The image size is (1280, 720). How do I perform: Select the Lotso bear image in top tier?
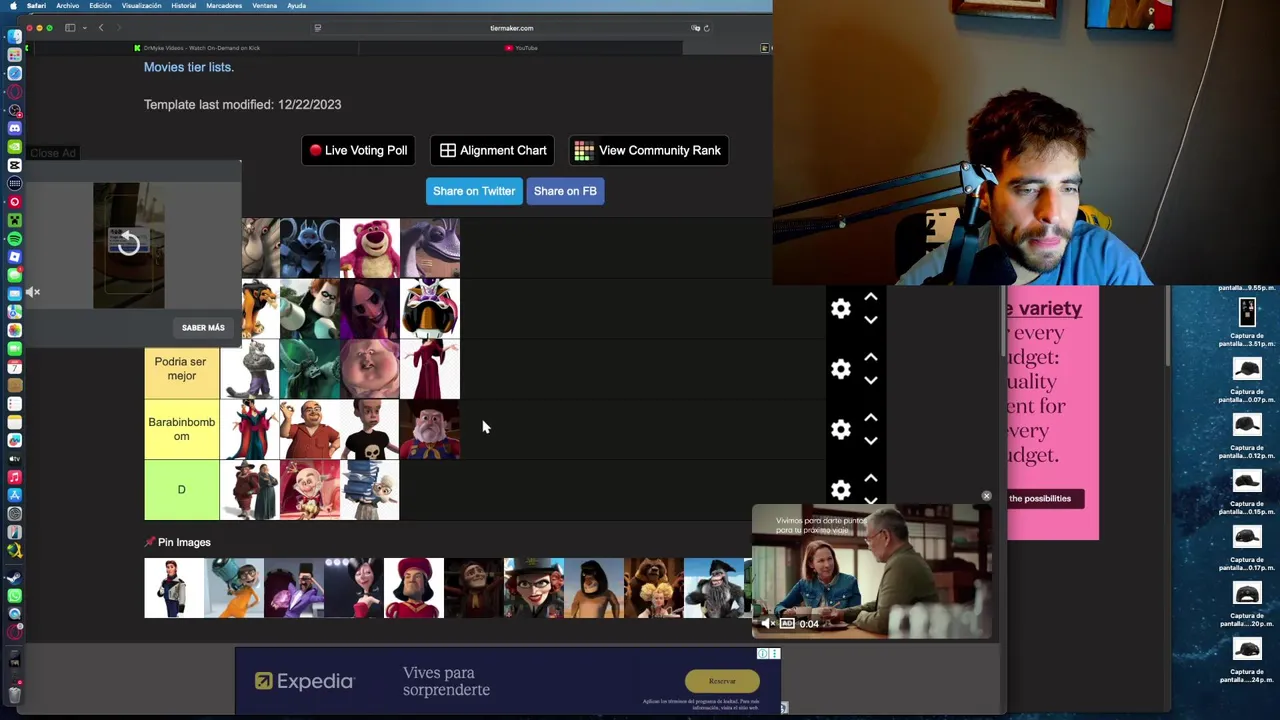(x=370, y=248)
